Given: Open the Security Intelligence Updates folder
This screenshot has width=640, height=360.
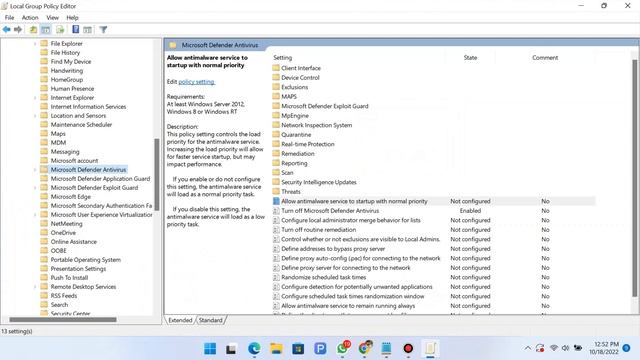Looking at the screenshot, I should pos(319,182).
